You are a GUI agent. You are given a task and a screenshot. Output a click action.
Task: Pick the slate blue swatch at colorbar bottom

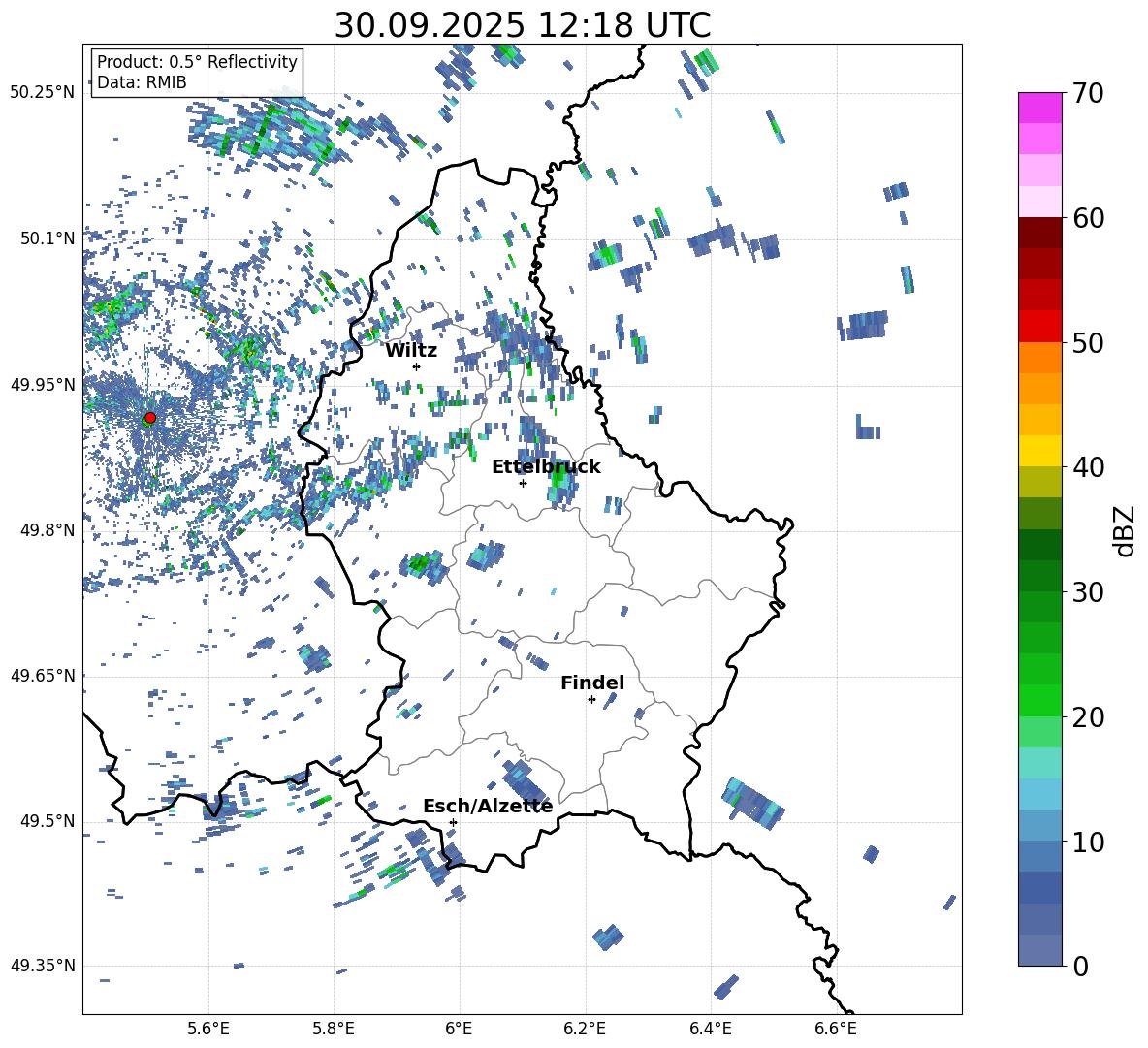point(1039,950)
